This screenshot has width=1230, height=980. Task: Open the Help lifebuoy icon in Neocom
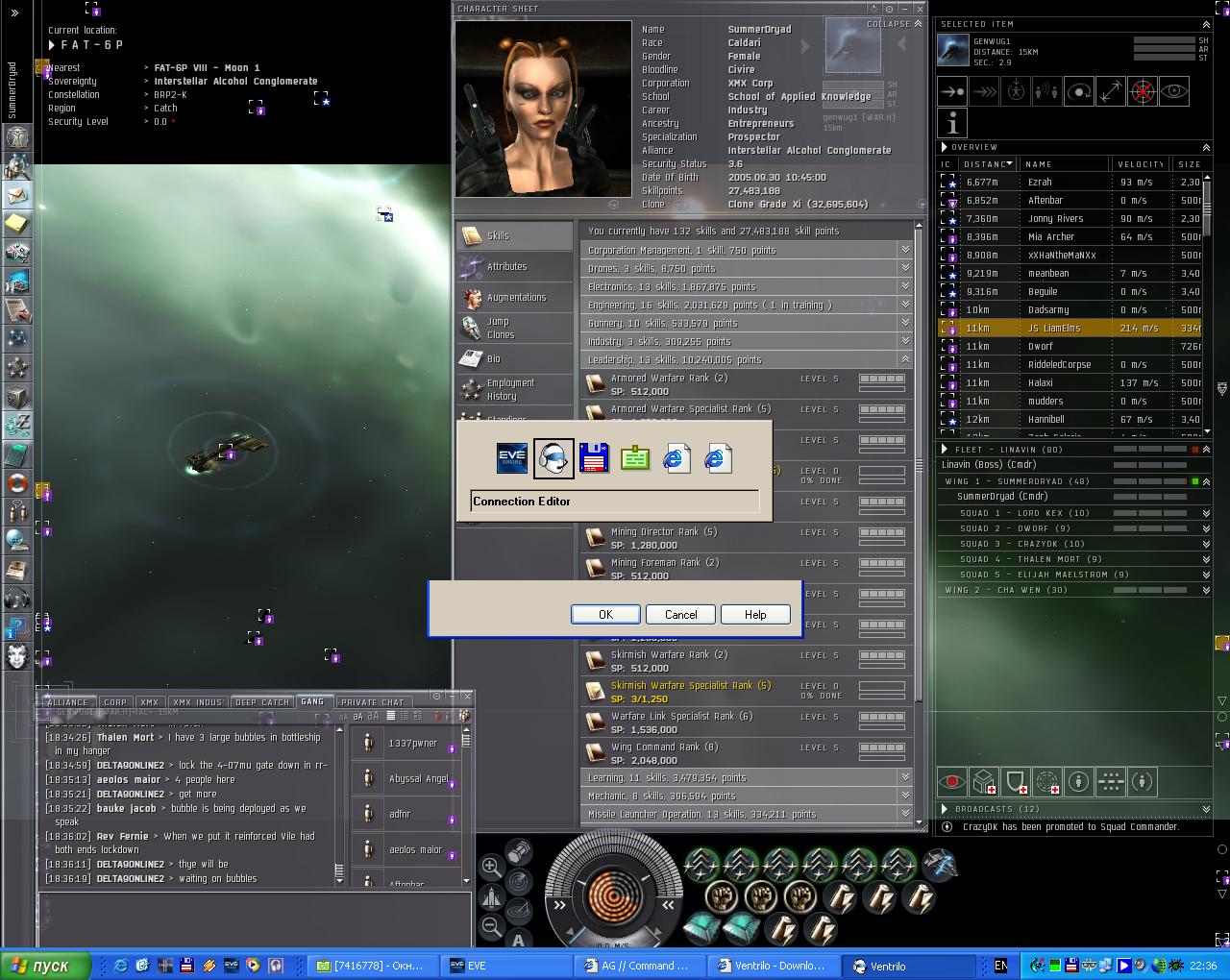[x=17, y=482]
